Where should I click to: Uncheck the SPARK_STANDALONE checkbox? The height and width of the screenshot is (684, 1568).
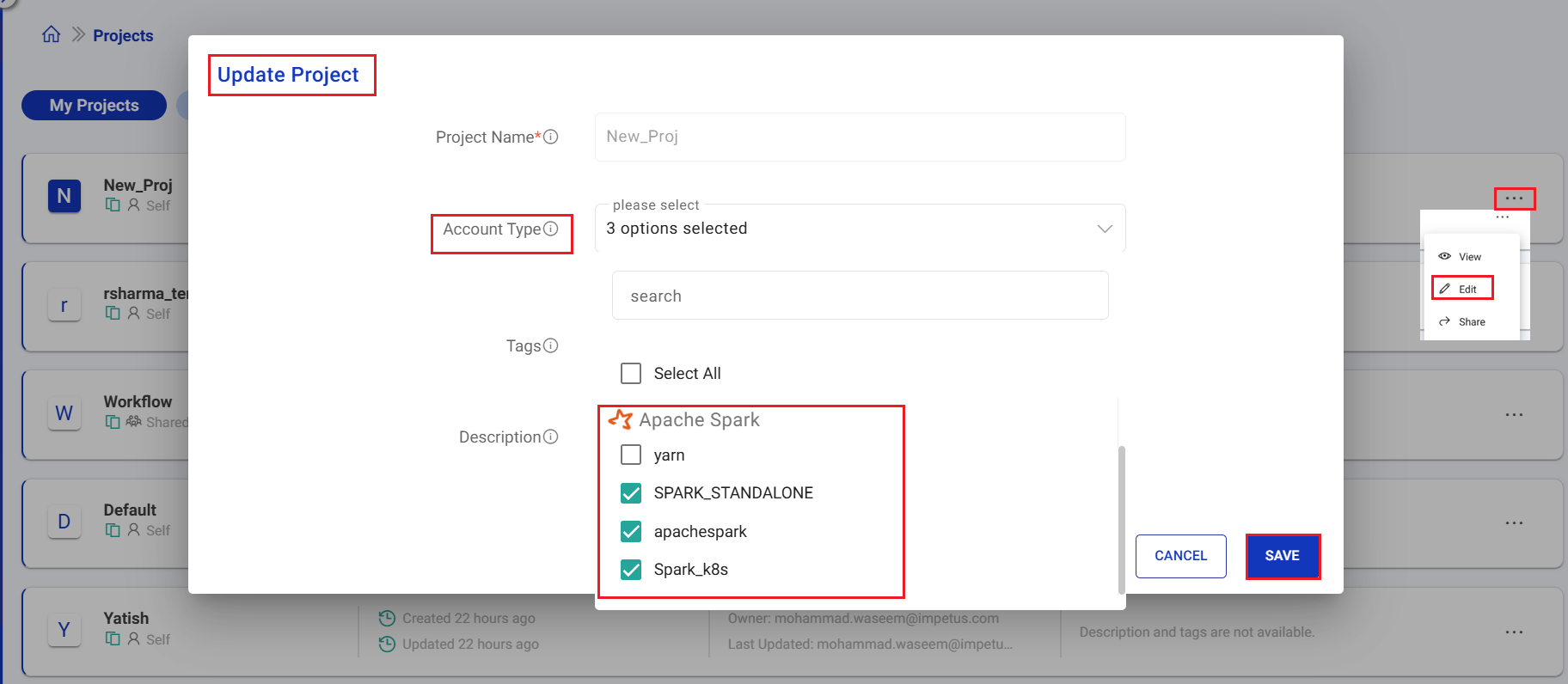pos(631,492)
